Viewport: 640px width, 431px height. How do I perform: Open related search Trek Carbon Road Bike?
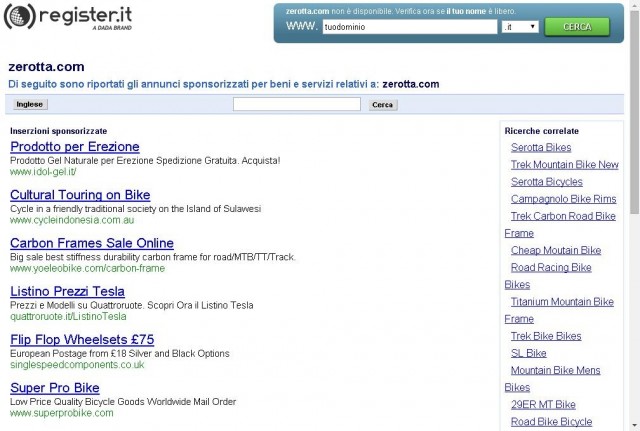tap(563, 216)
